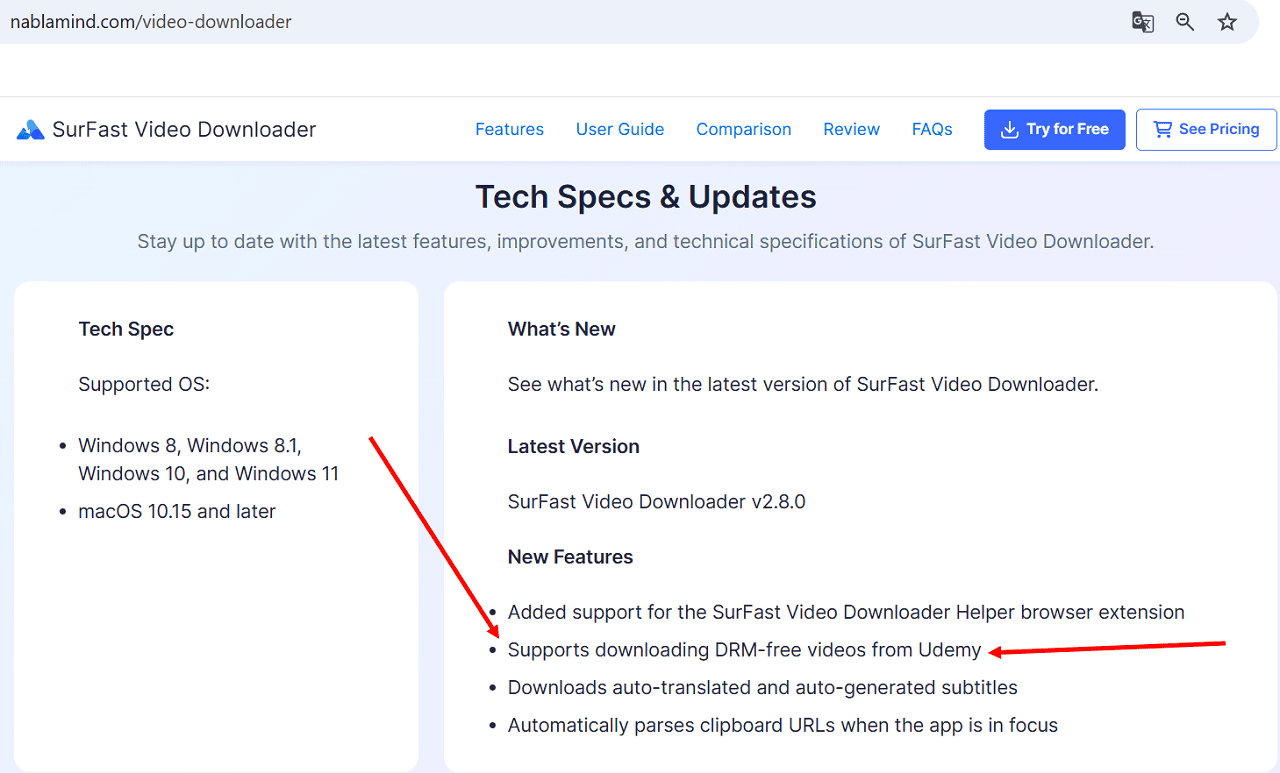The image size is (1280, 773).
Task: Click the Tech Specs & Updates heading
Action: click(645, 197)
